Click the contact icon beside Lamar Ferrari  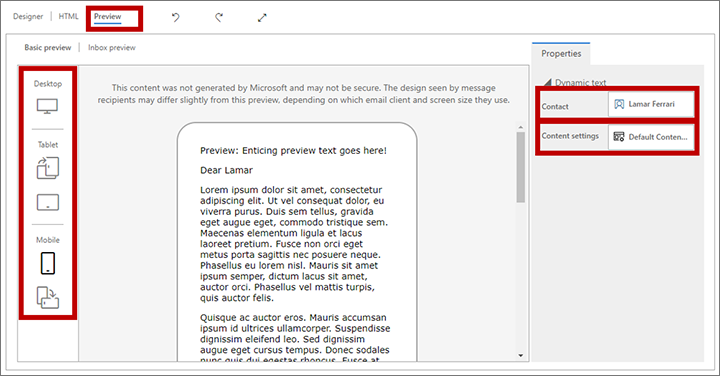(x=619, y=104)
